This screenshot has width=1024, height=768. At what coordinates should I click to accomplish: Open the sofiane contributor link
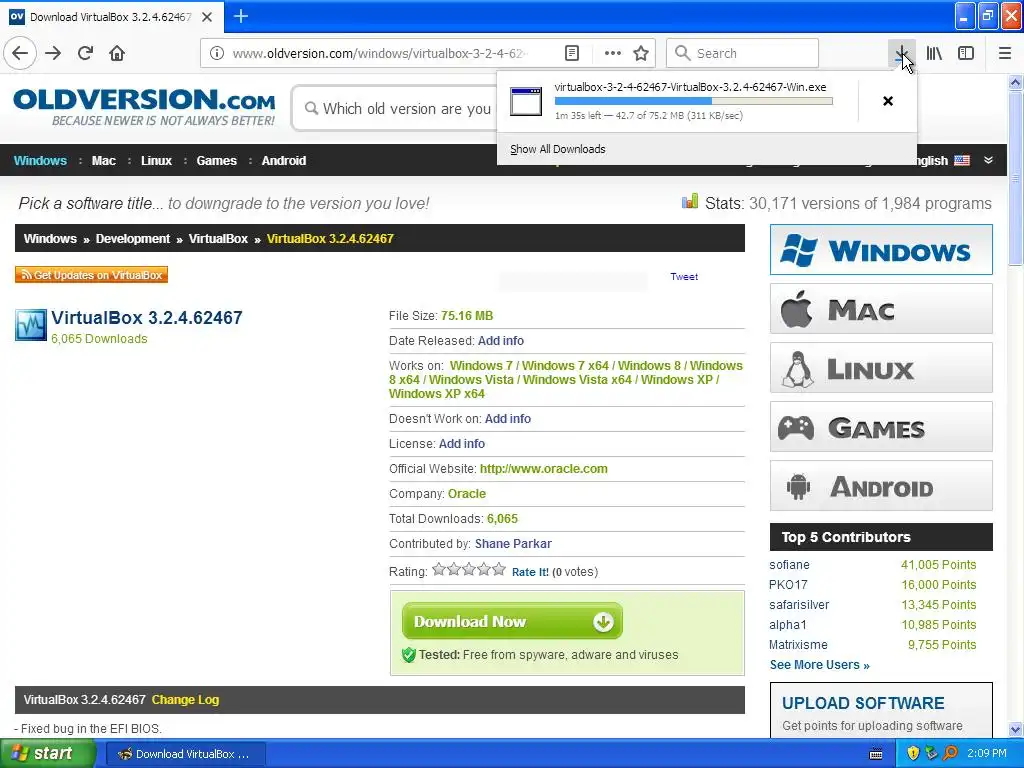pos(789,564)
